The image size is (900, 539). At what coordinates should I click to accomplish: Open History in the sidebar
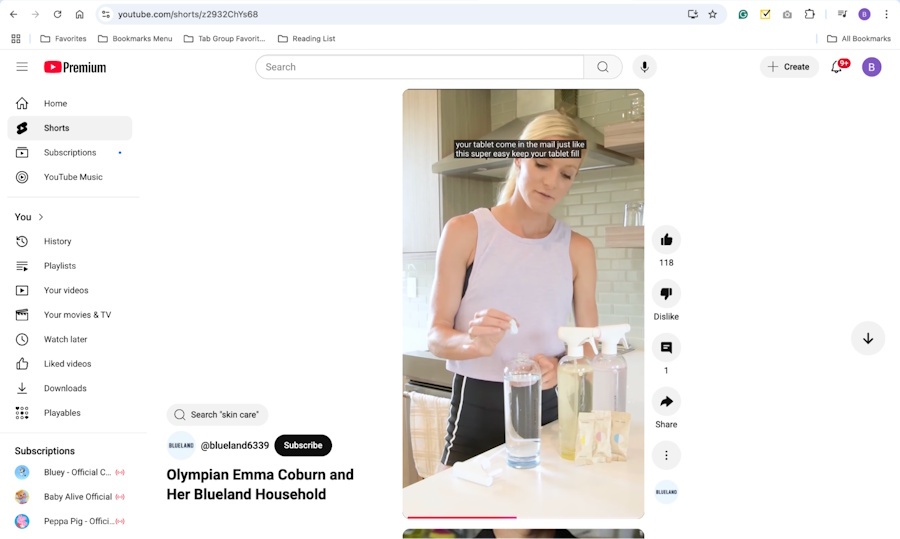(x=57, y=241)
